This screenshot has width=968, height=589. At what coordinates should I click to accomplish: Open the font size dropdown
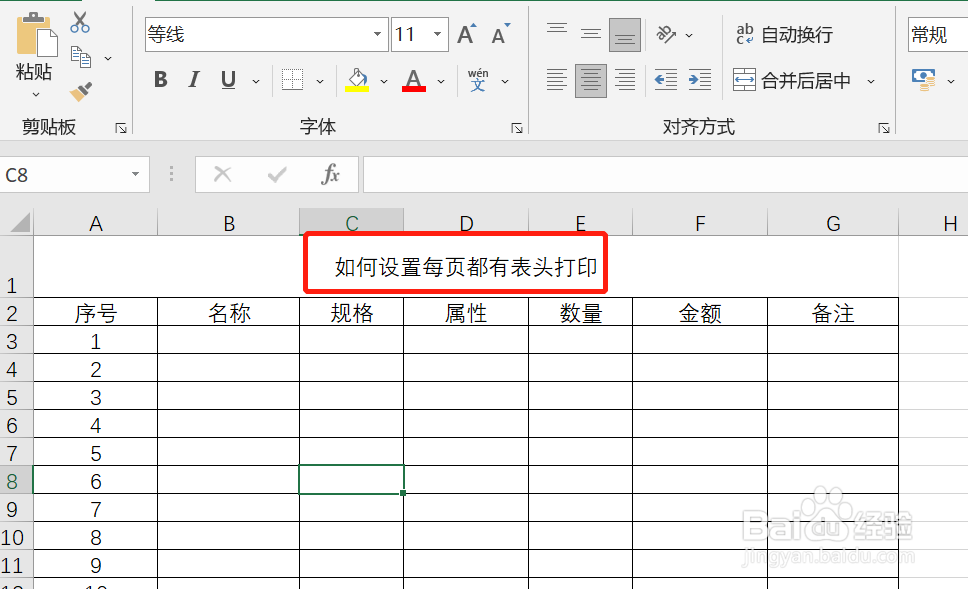coord(436,33)
